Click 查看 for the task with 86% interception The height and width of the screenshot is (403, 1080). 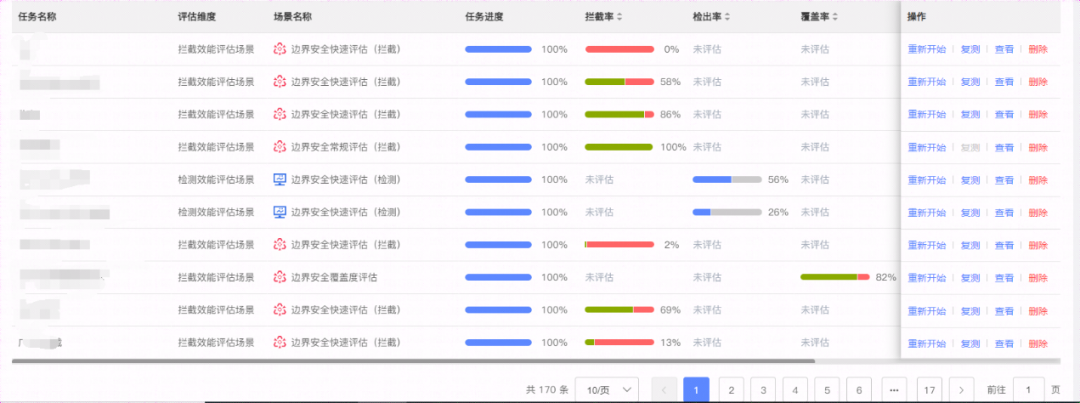[x=1003, y=115]
